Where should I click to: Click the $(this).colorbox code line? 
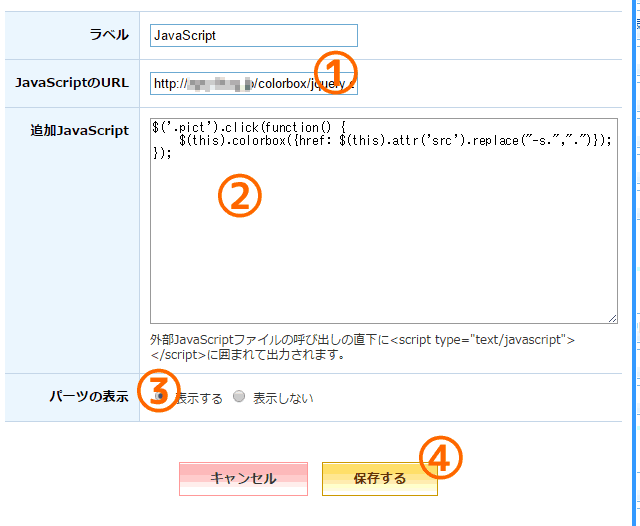point(395,141)
